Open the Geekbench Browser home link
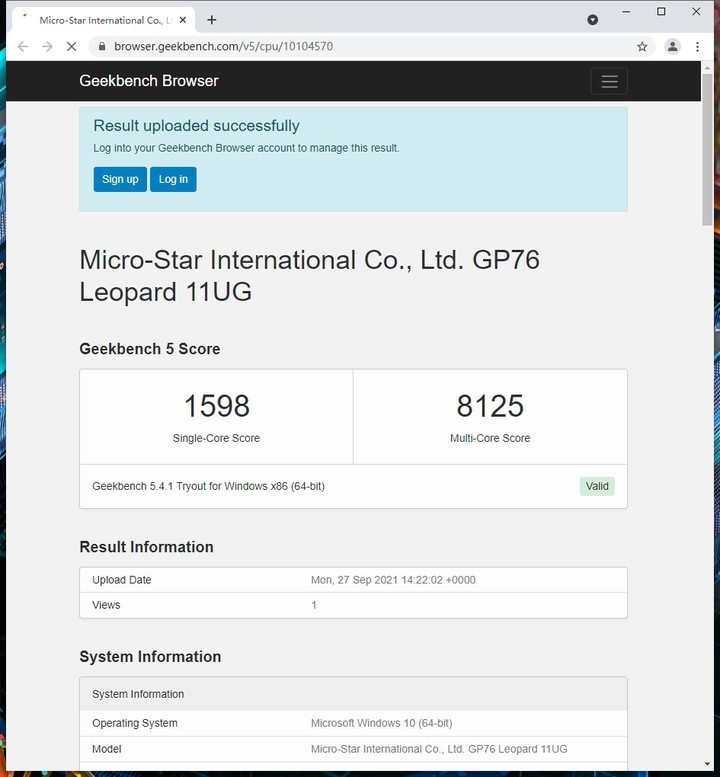 [148, 81]
